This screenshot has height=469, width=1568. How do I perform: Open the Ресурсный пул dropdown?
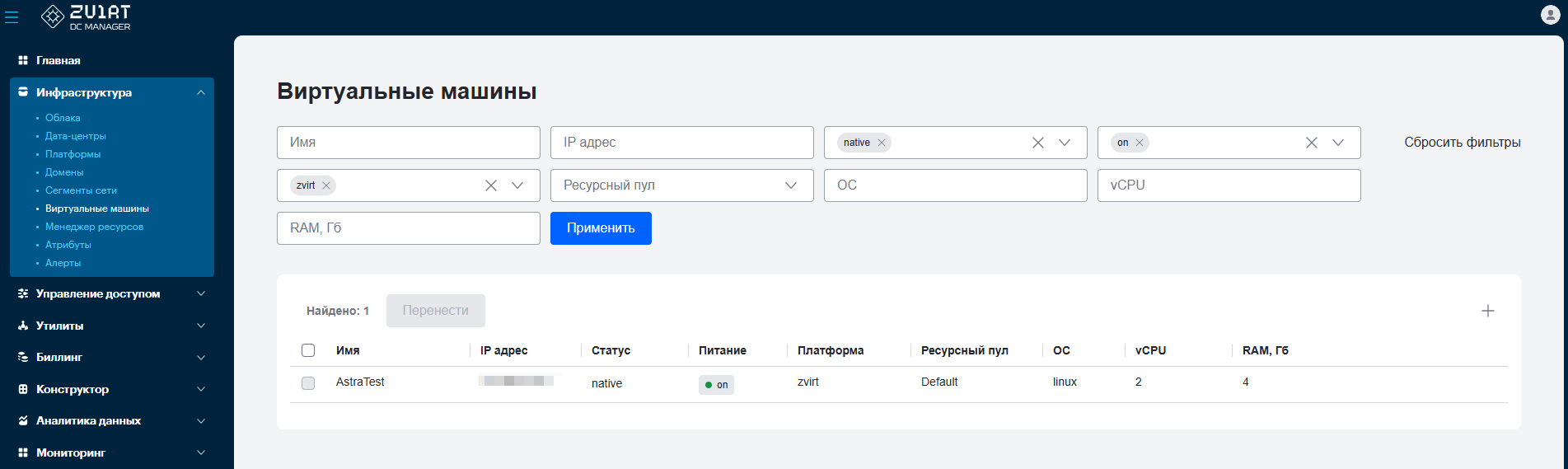[682, 185]
